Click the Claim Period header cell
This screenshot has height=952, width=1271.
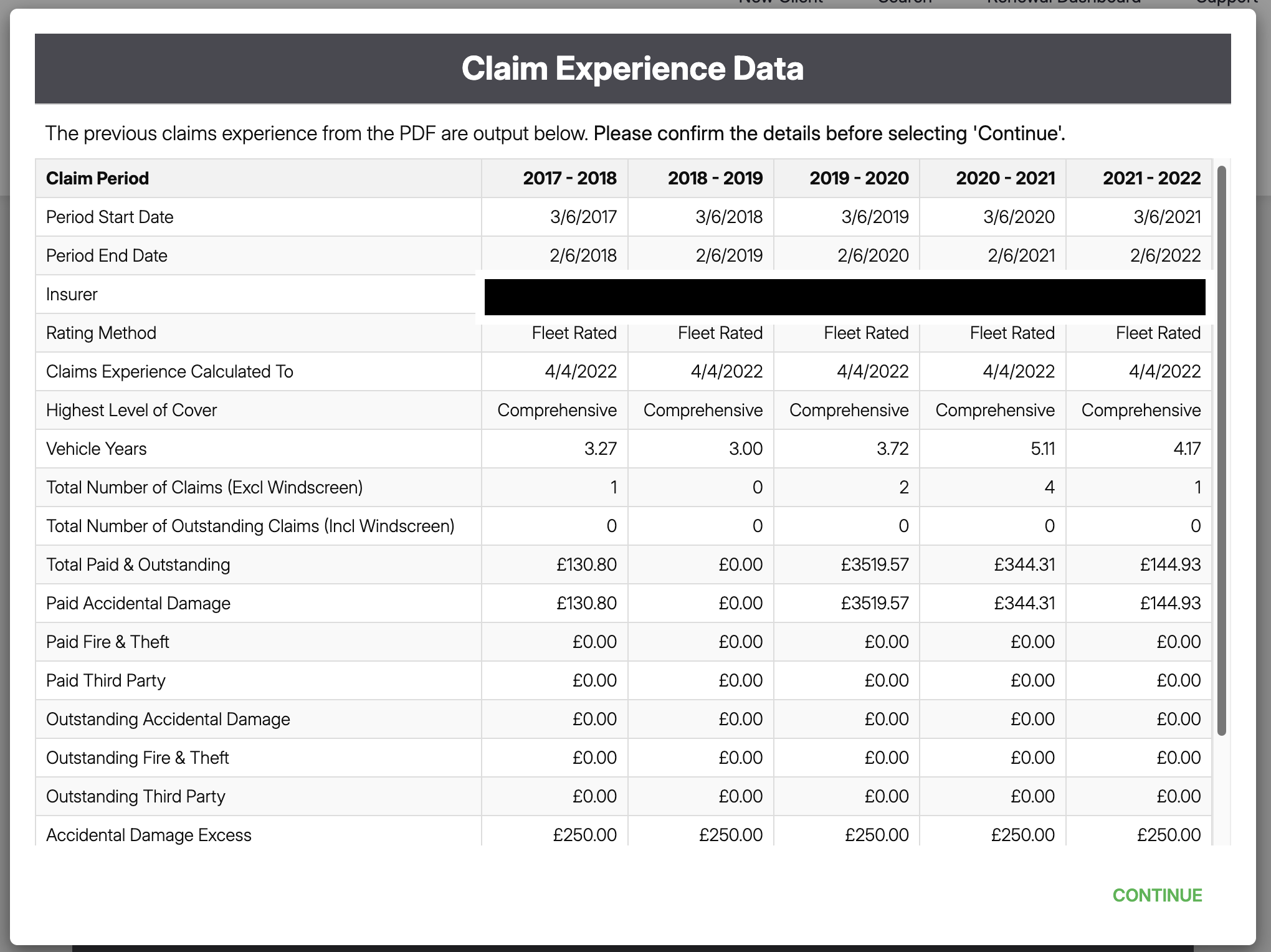259,178
